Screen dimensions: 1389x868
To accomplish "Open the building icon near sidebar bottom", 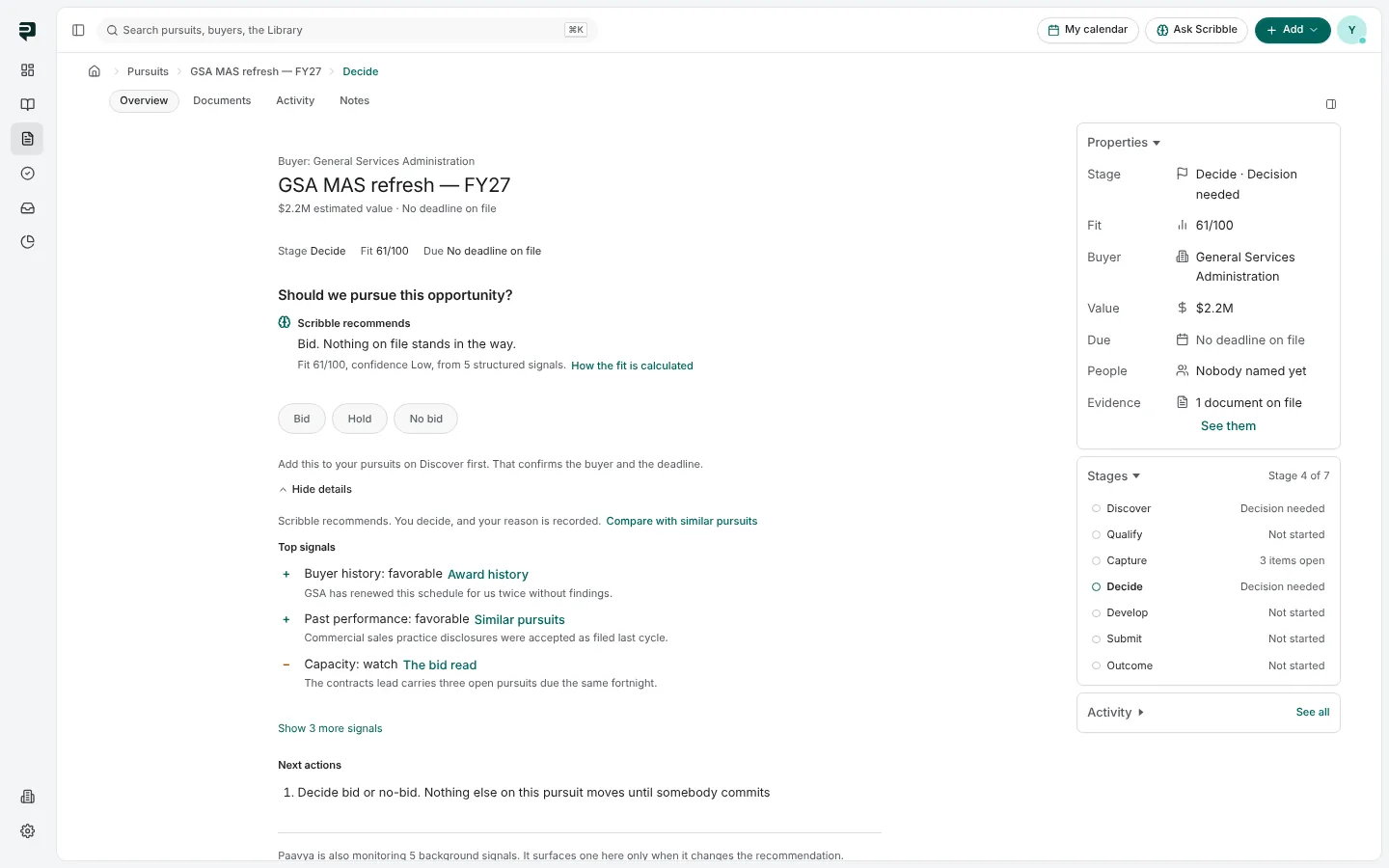I will pyautogui.click(x=27, y=797).
